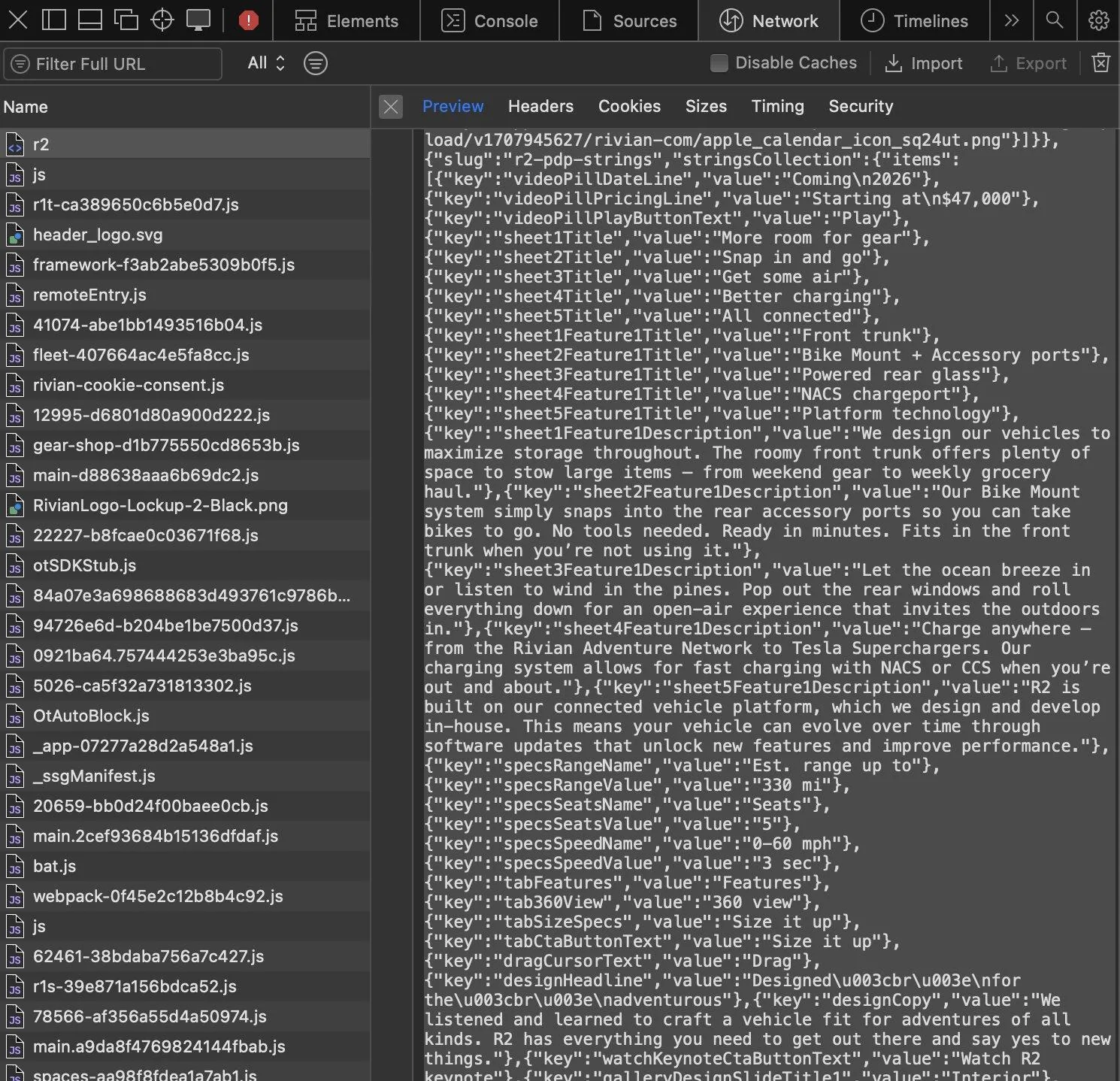Select rivian-cookie-consent.js in the list
Screen dimensions: 1120x1081
pyautogui.click(x=185, y=385)
